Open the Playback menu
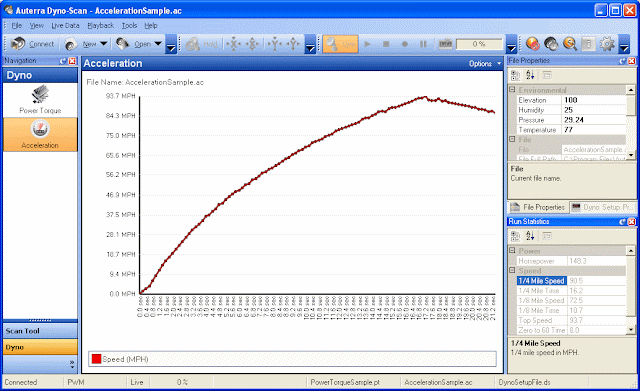This screenshot has height=391, width=640. coord(100,25)
